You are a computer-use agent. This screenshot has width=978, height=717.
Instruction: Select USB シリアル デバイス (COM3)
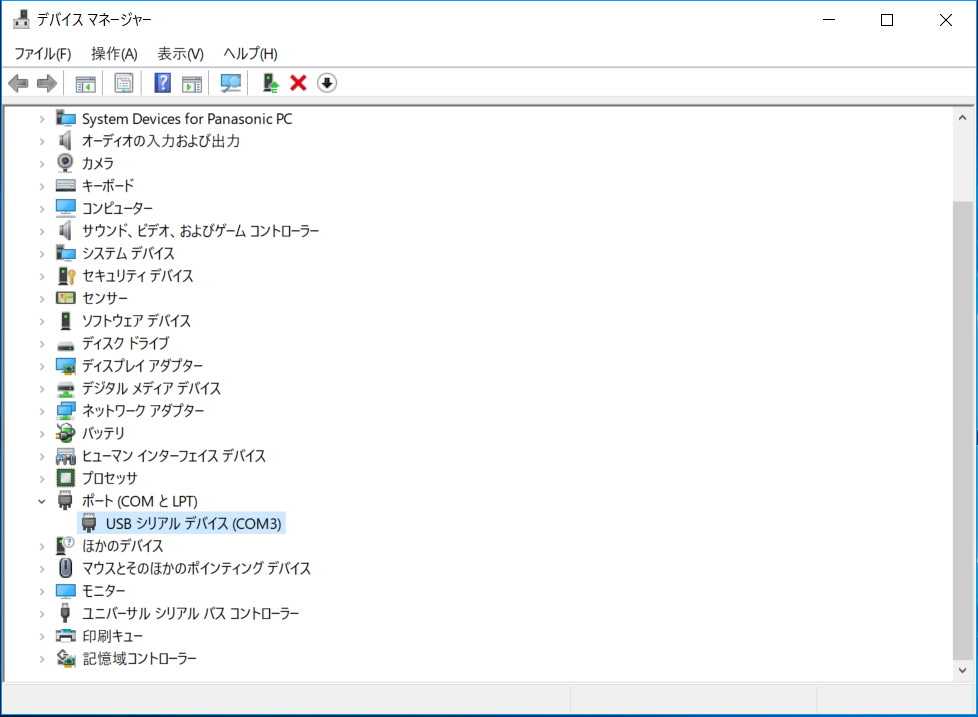193,523
